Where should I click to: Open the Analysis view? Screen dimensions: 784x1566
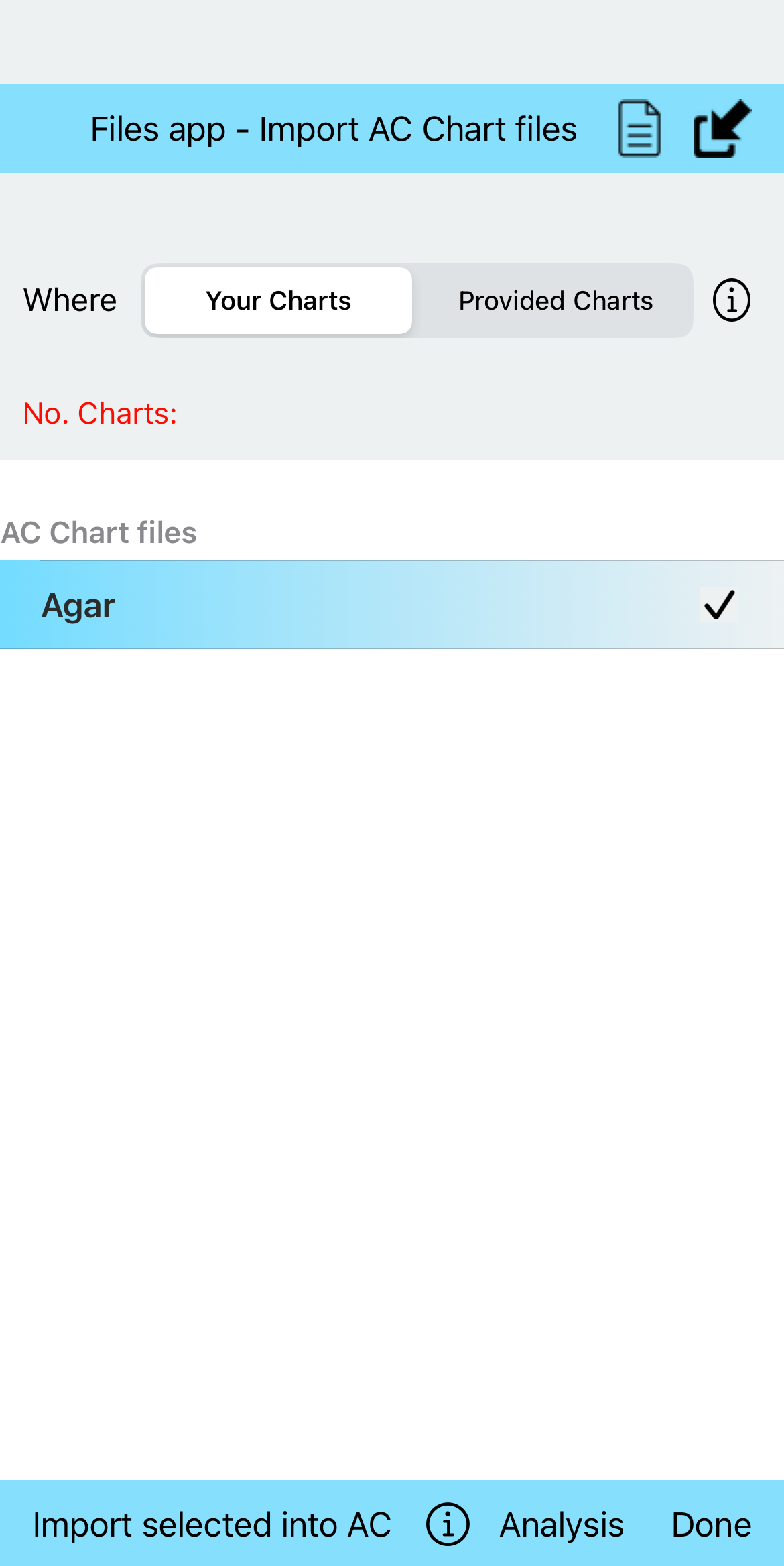click(562, 1525)
